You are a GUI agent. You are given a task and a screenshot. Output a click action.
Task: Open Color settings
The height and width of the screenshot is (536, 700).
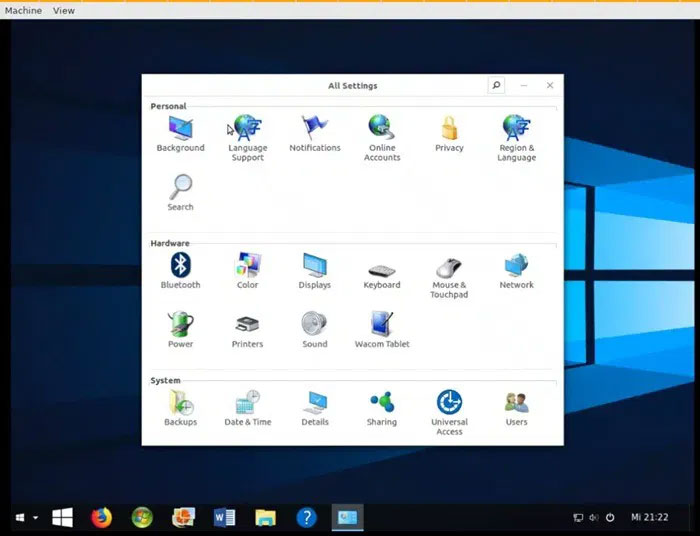[x=248, y=271]
